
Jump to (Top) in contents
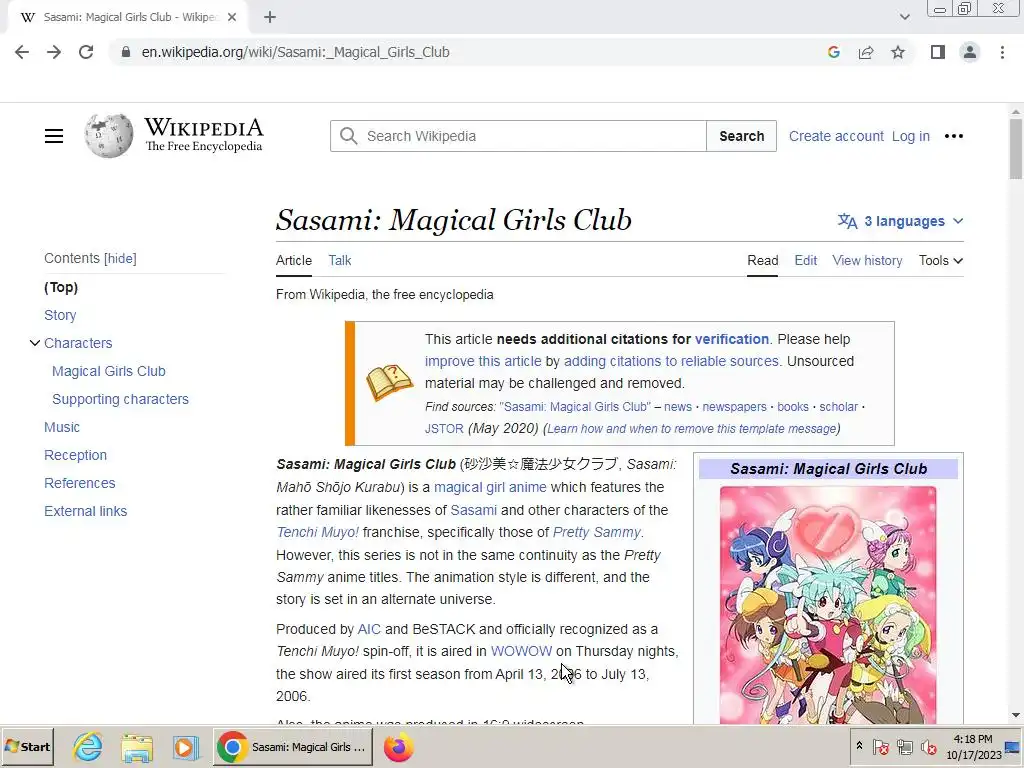[x=61, y=287]
